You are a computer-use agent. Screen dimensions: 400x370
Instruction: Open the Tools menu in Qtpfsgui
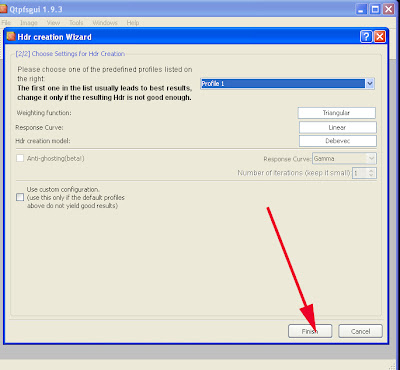76,23
